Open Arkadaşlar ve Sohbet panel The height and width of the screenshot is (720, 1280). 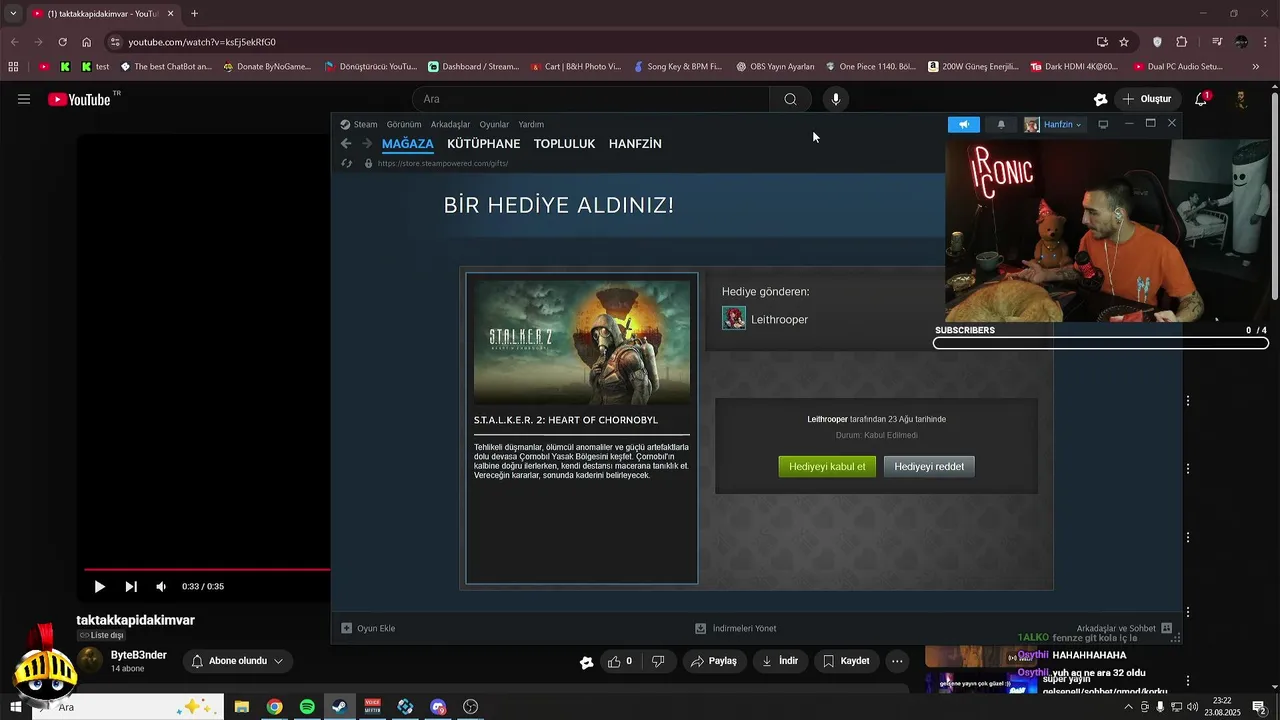[x=1123, y=628]
